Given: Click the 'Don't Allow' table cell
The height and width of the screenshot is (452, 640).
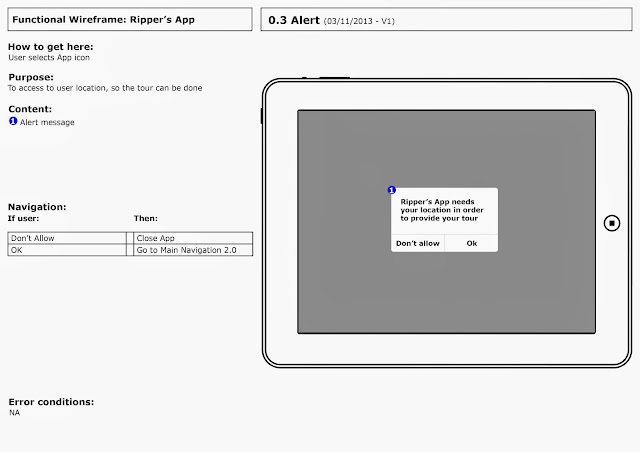Looking at the screenshot, I should (x=67, y=238).
